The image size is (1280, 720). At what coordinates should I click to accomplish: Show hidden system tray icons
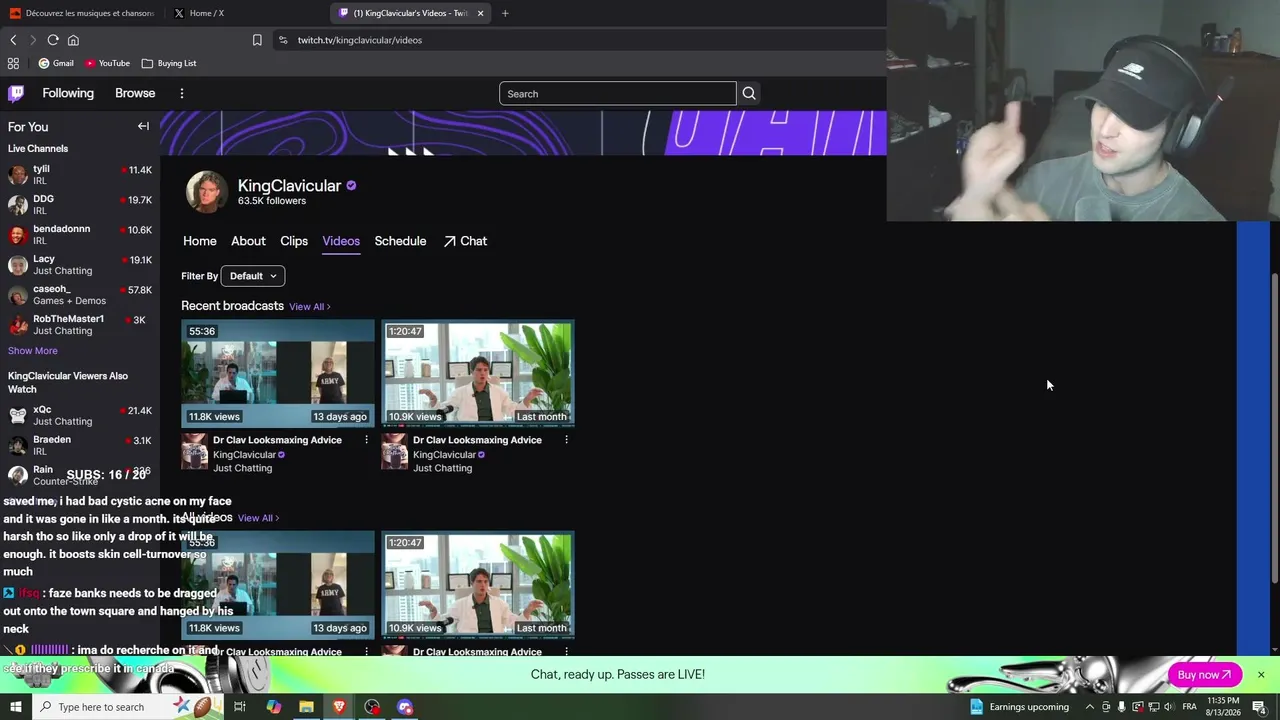(1090, 707)
